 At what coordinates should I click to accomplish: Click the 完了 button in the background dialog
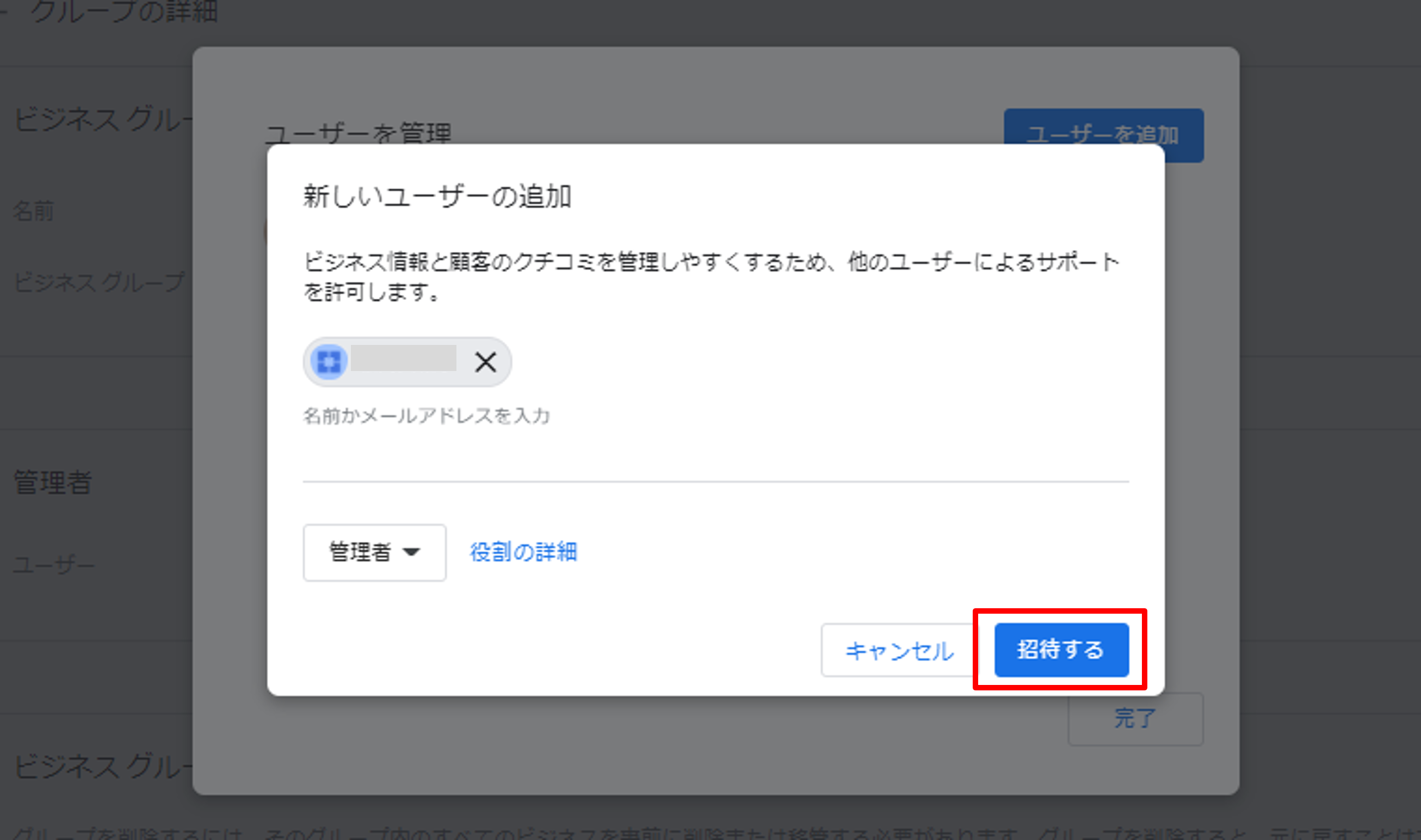(x=1135, y=719)
